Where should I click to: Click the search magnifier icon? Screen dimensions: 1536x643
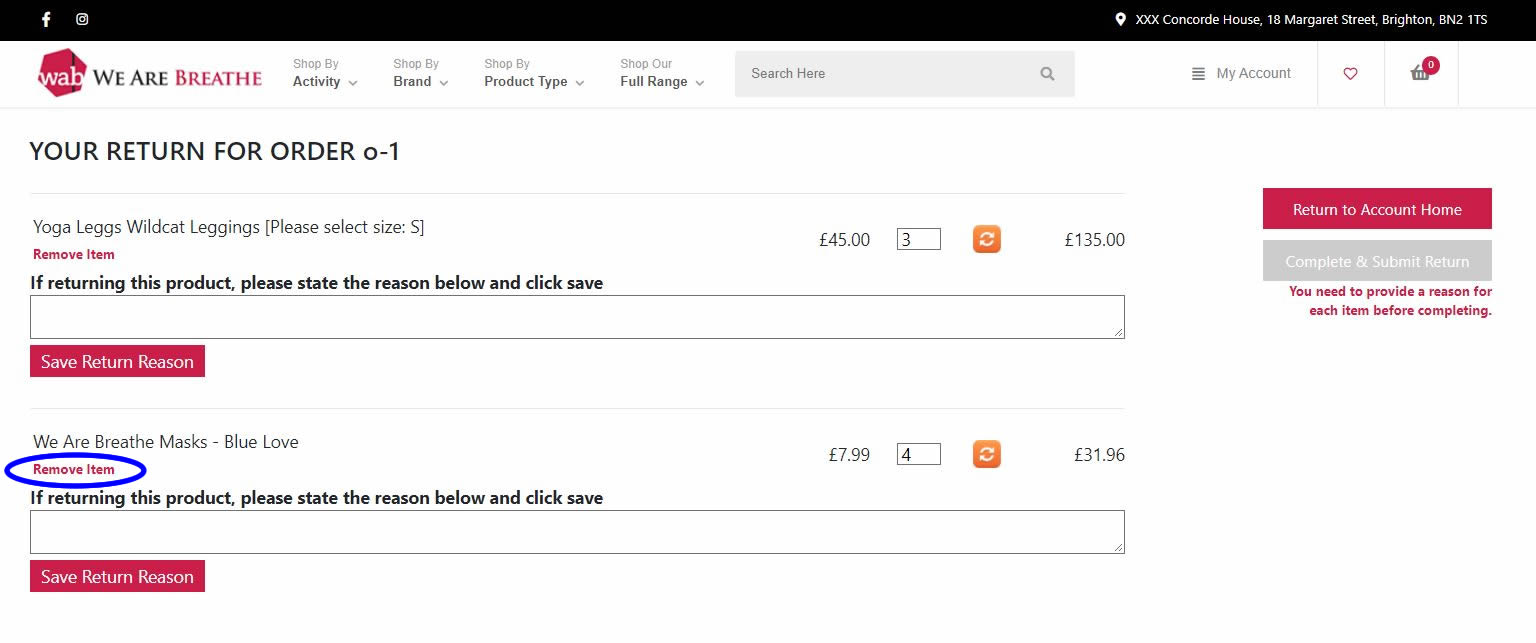click(x=1047, y=74)
